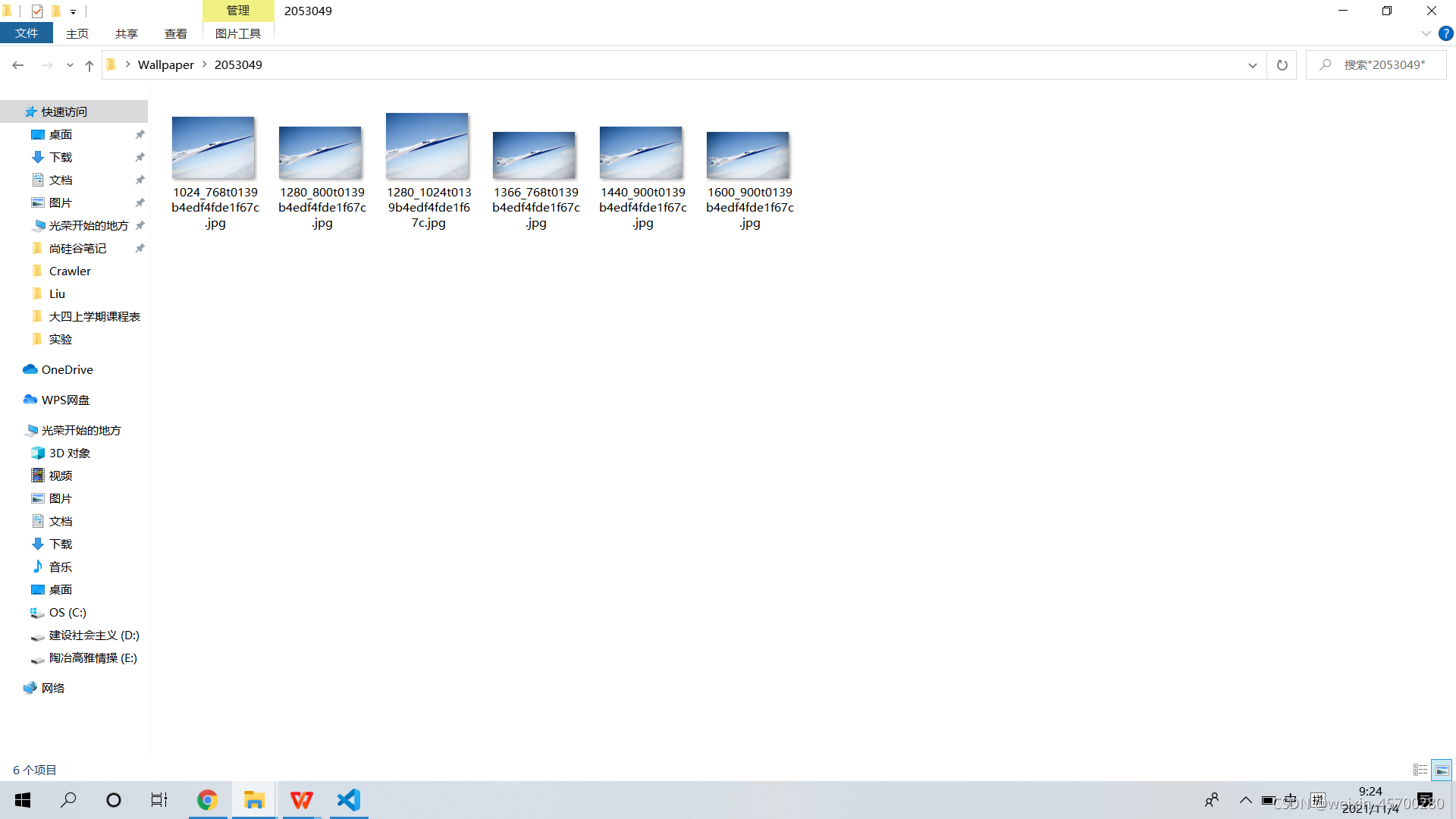Open the 文件 (File) ribbon tab
The height and width of the screenshot is (819, 1456).
(x=27, y=33)
